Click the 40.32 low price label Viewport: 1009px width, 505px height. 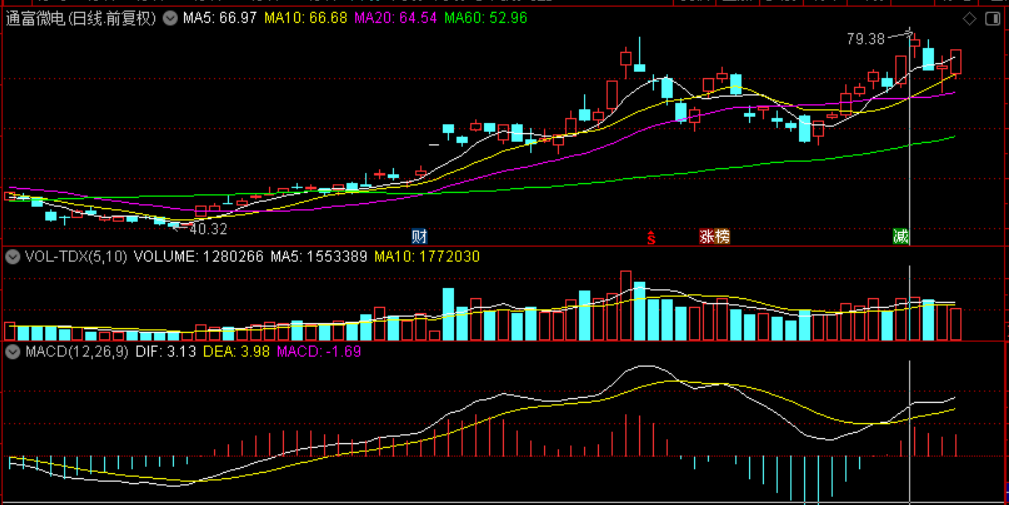208,229
